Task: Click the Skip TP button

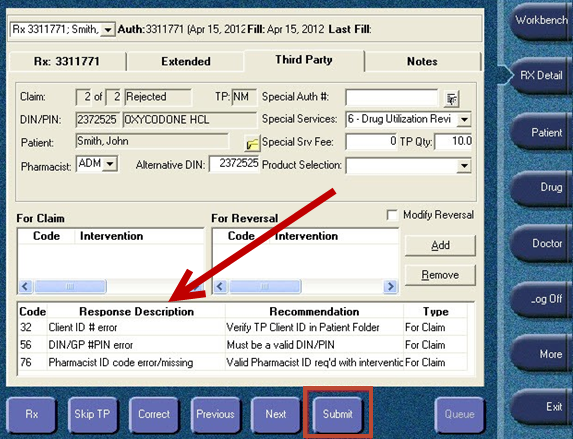Action: (x=92, y=414)
